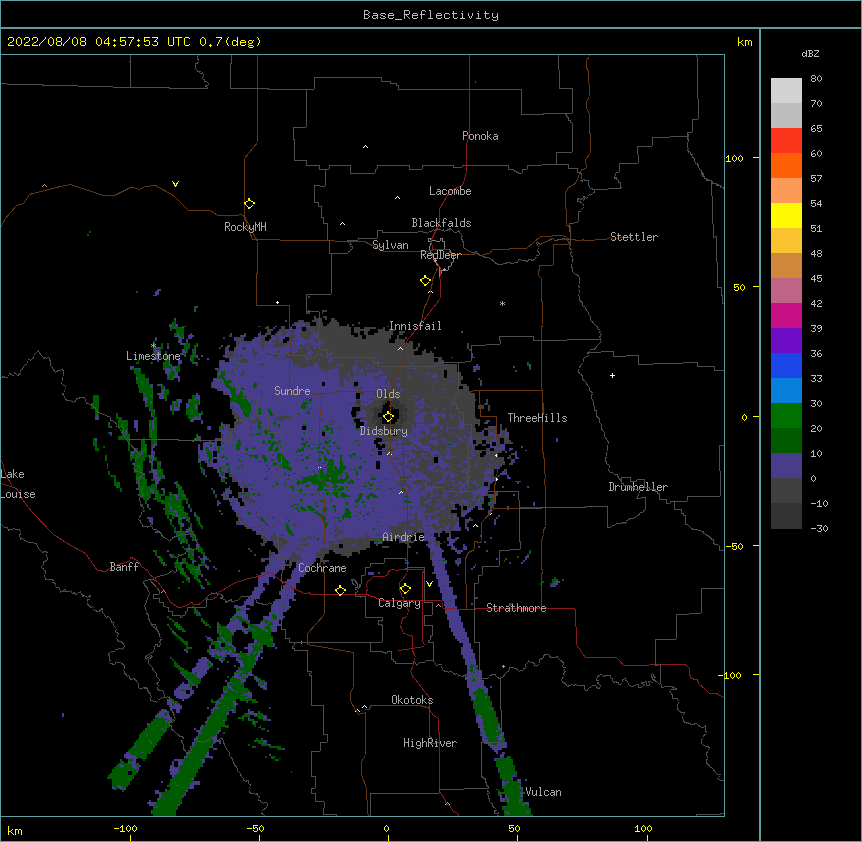862x842 pixels.
Task: Select the bright yellow legend swatch
Action: (786, 215)
